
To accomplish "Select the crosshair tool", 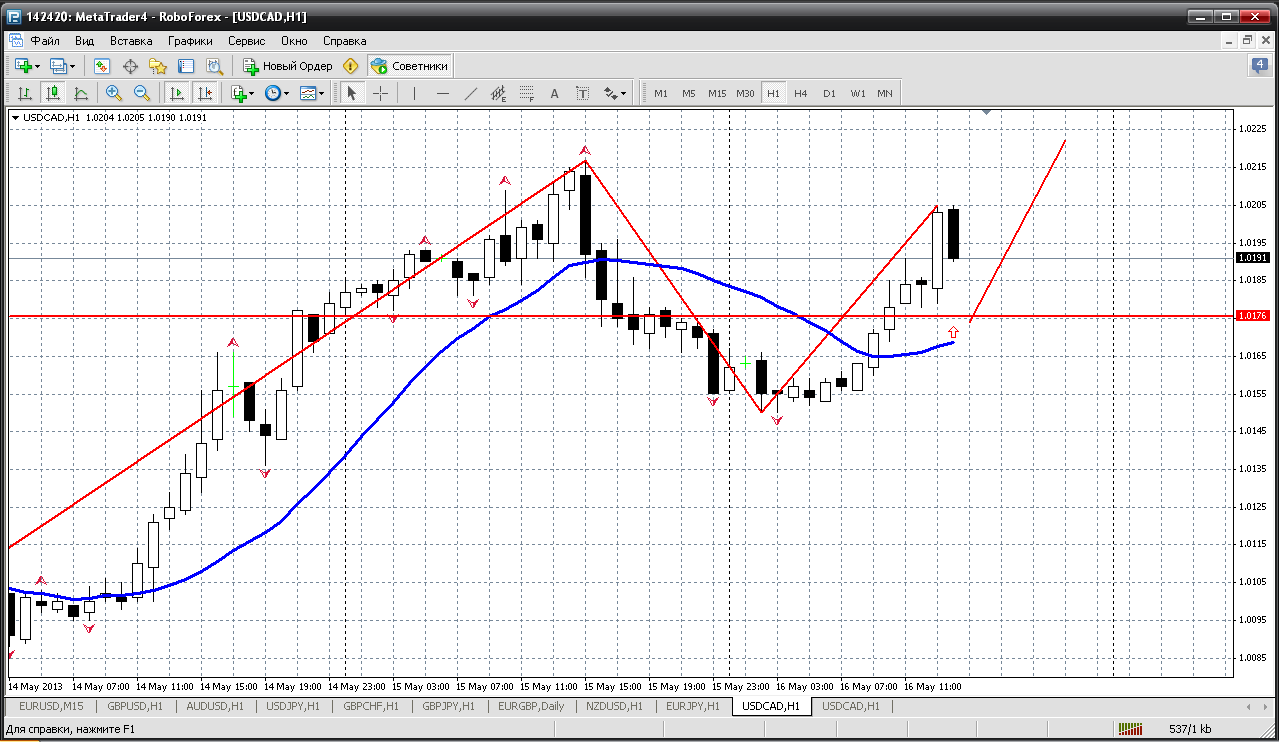I will (x=381, y=93).
